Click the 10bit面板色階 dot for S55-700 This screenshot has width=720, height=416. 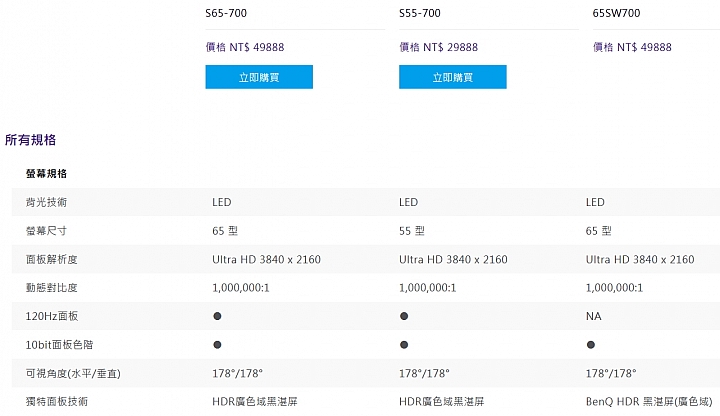(x=404, y=345)
